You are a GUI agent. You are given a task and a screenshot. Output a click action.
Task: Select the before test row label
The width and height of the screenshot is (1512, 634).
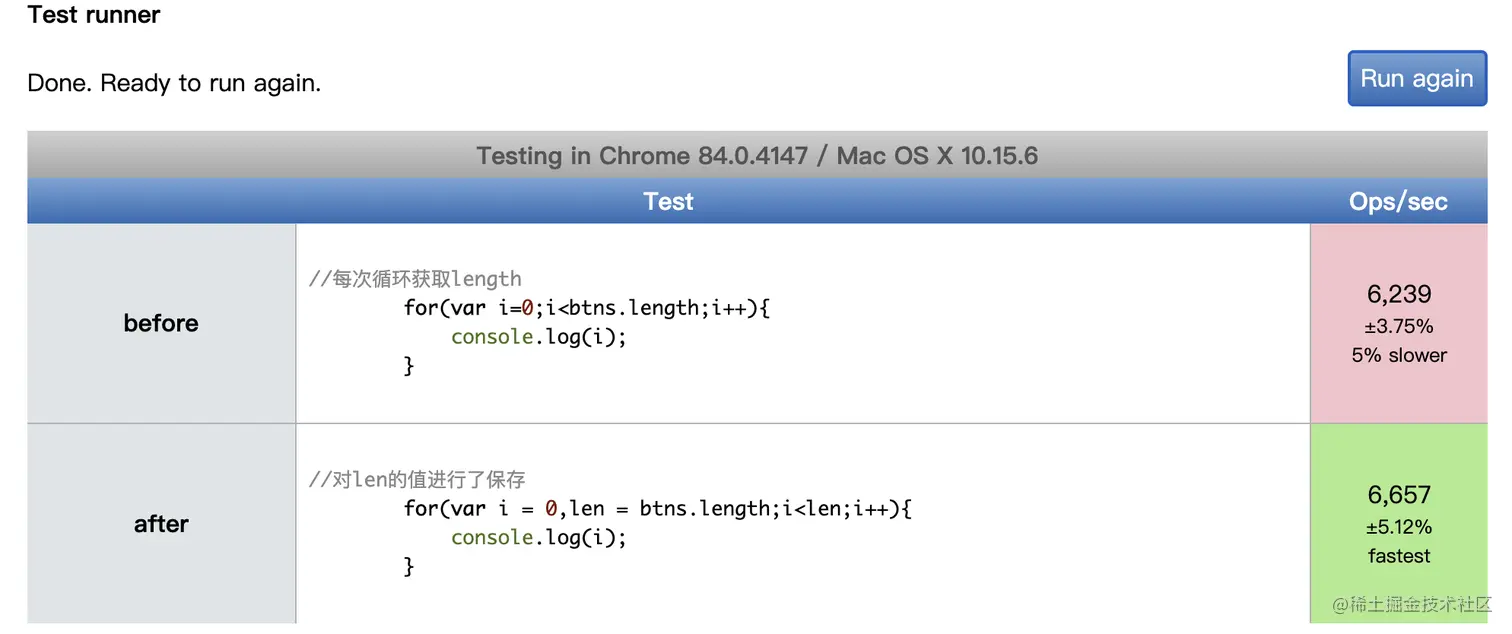coord(161,323)
